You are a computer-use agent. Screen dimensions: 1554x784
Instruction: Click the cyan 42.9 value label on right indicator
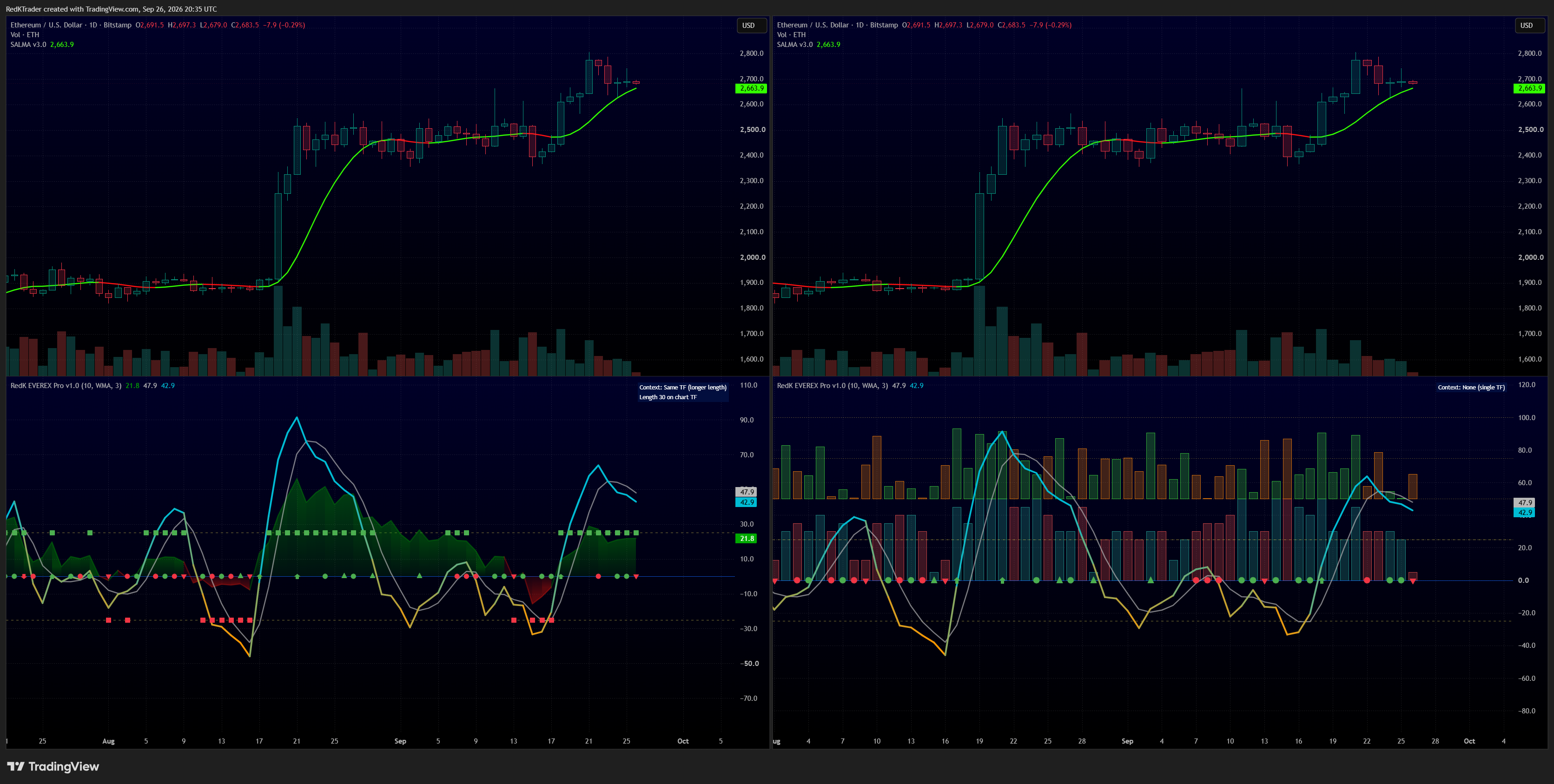(x=1525, y=513)
